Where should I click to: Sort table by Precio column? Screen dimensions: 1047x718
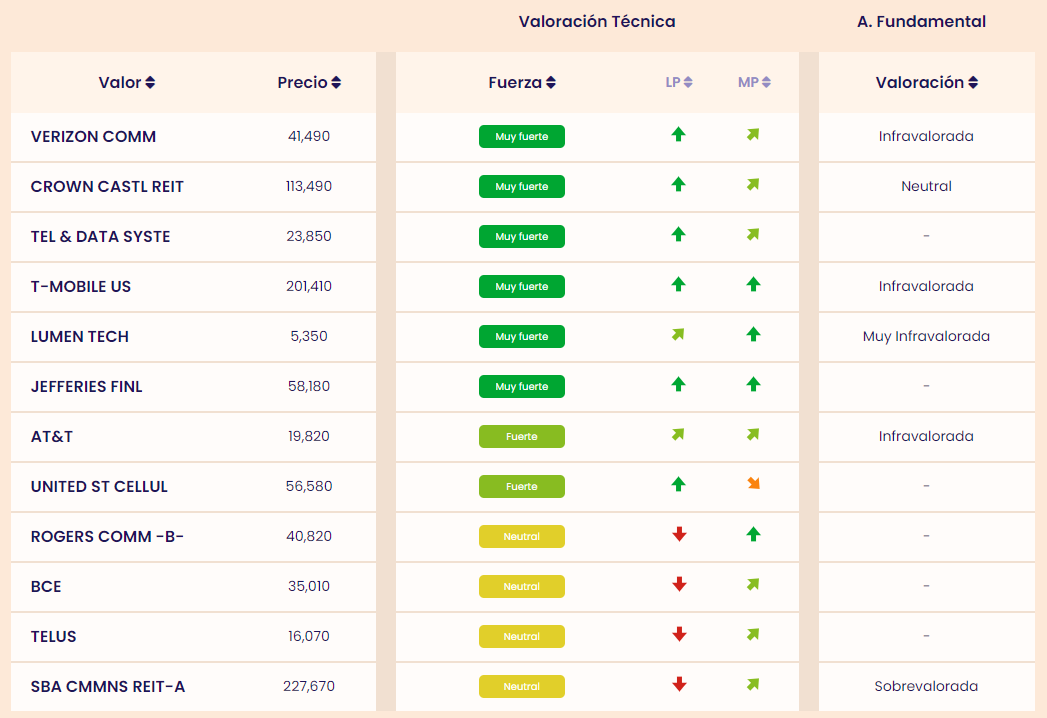click(309, 83)
